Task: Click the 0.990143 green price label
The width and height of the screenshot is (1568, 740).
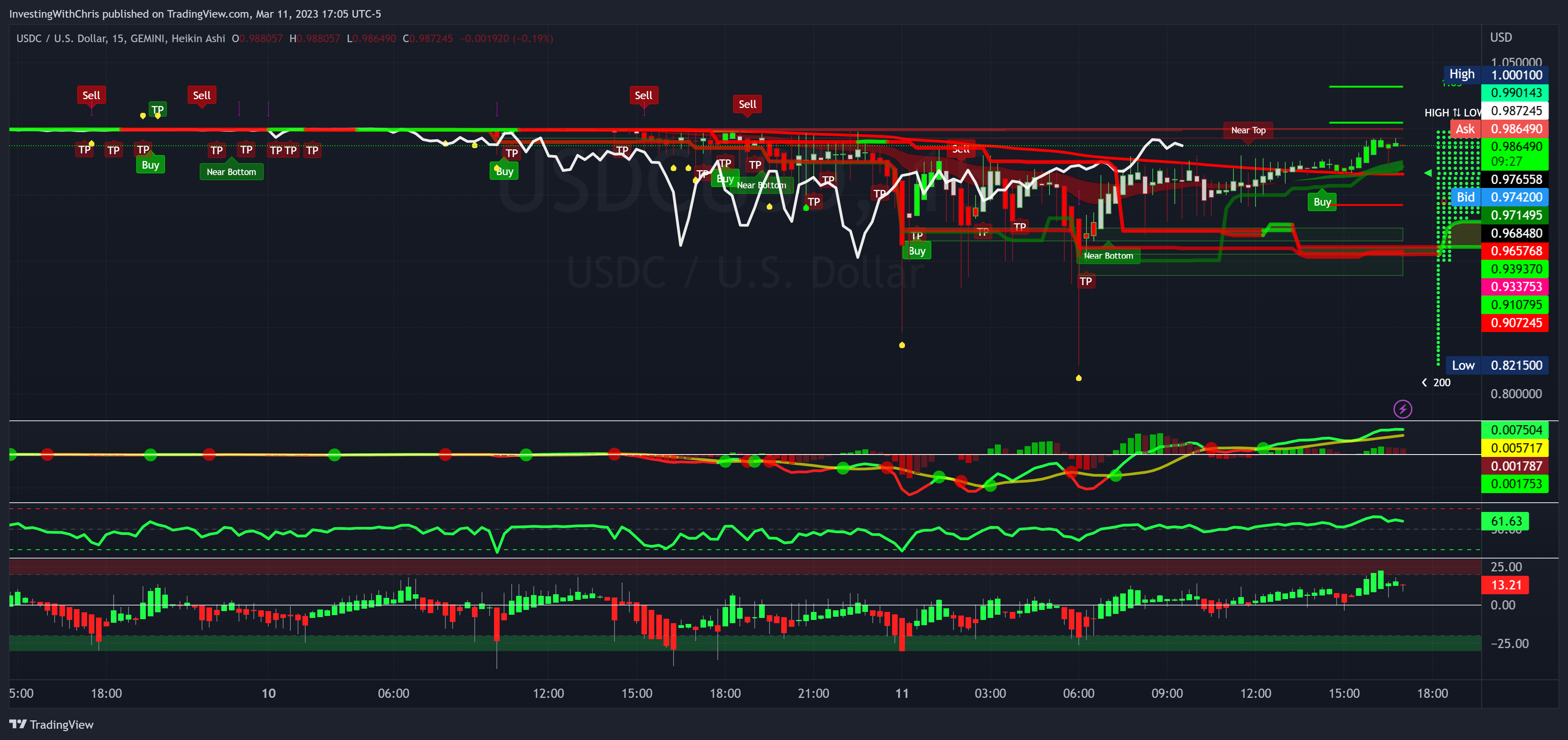Action: tap(1515, 93)
